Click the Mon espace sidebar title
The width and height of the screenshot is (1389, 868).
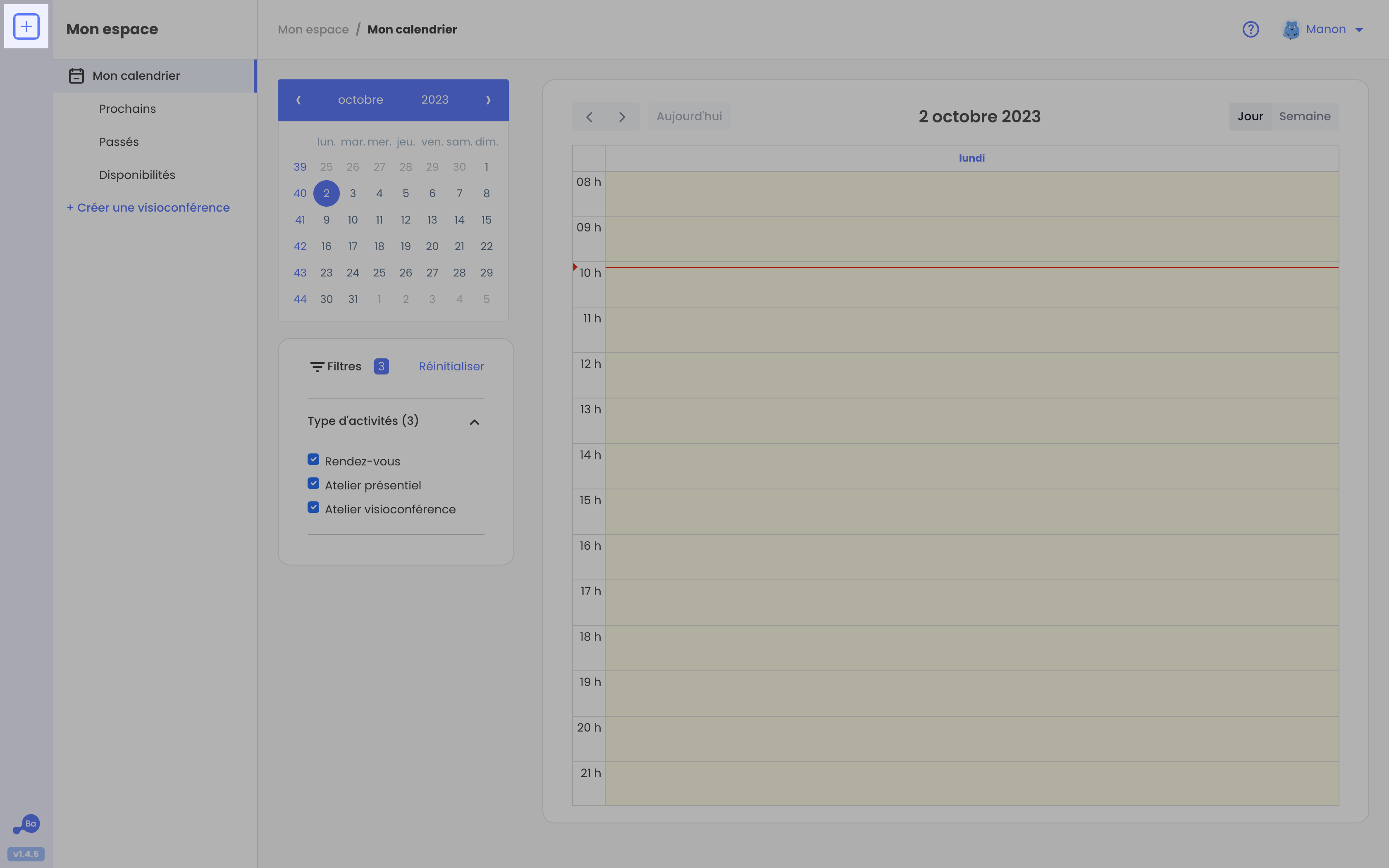tap(112, 29)
